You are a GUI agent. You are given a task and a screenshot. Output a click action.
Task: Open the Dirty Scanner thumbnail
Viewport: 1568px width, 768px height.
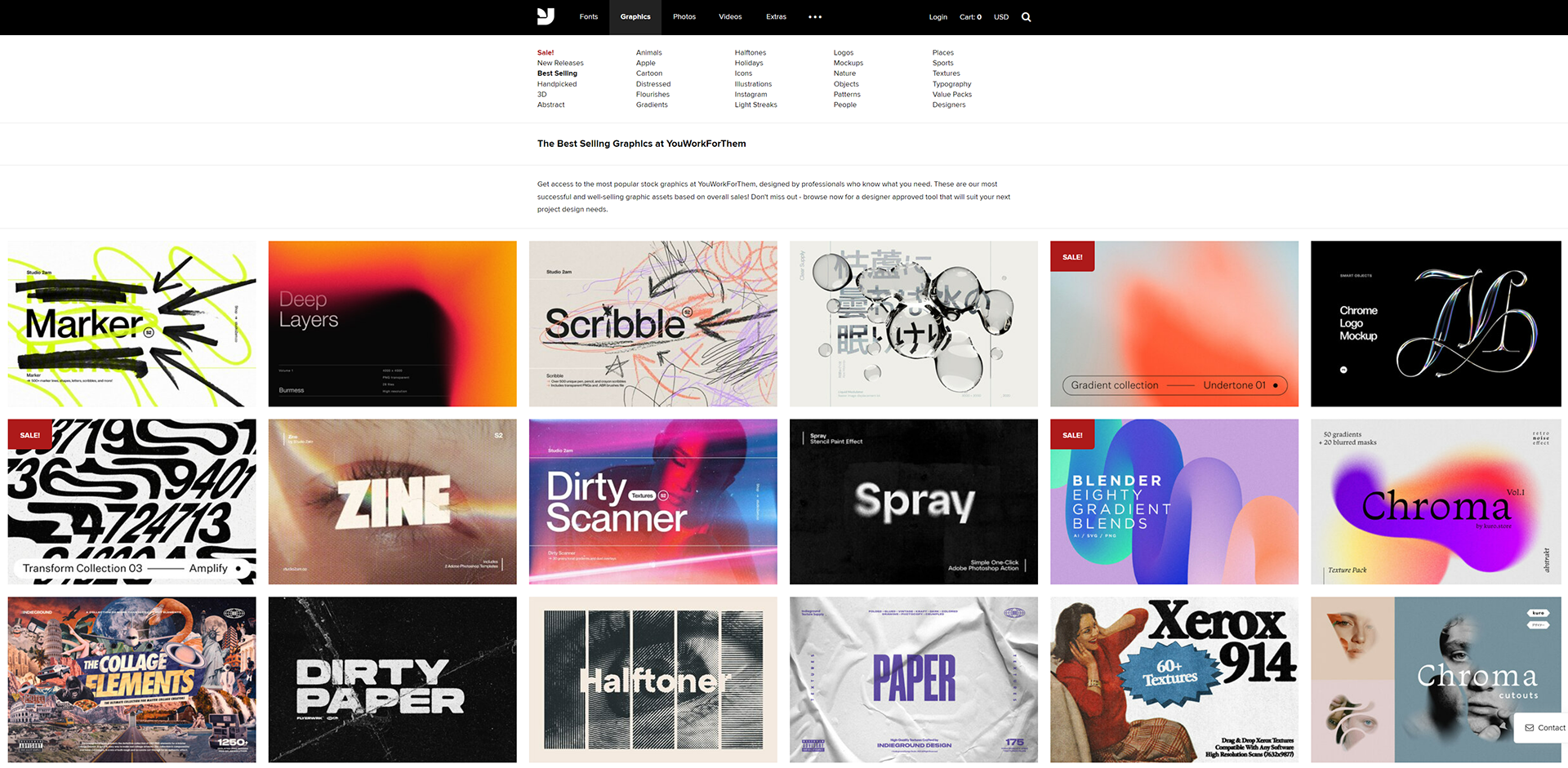pos(653,502)
